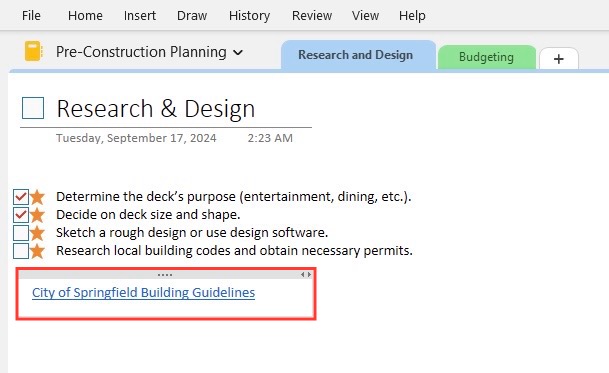Check the Research local building codes checkbox

(x=21, y=251)
